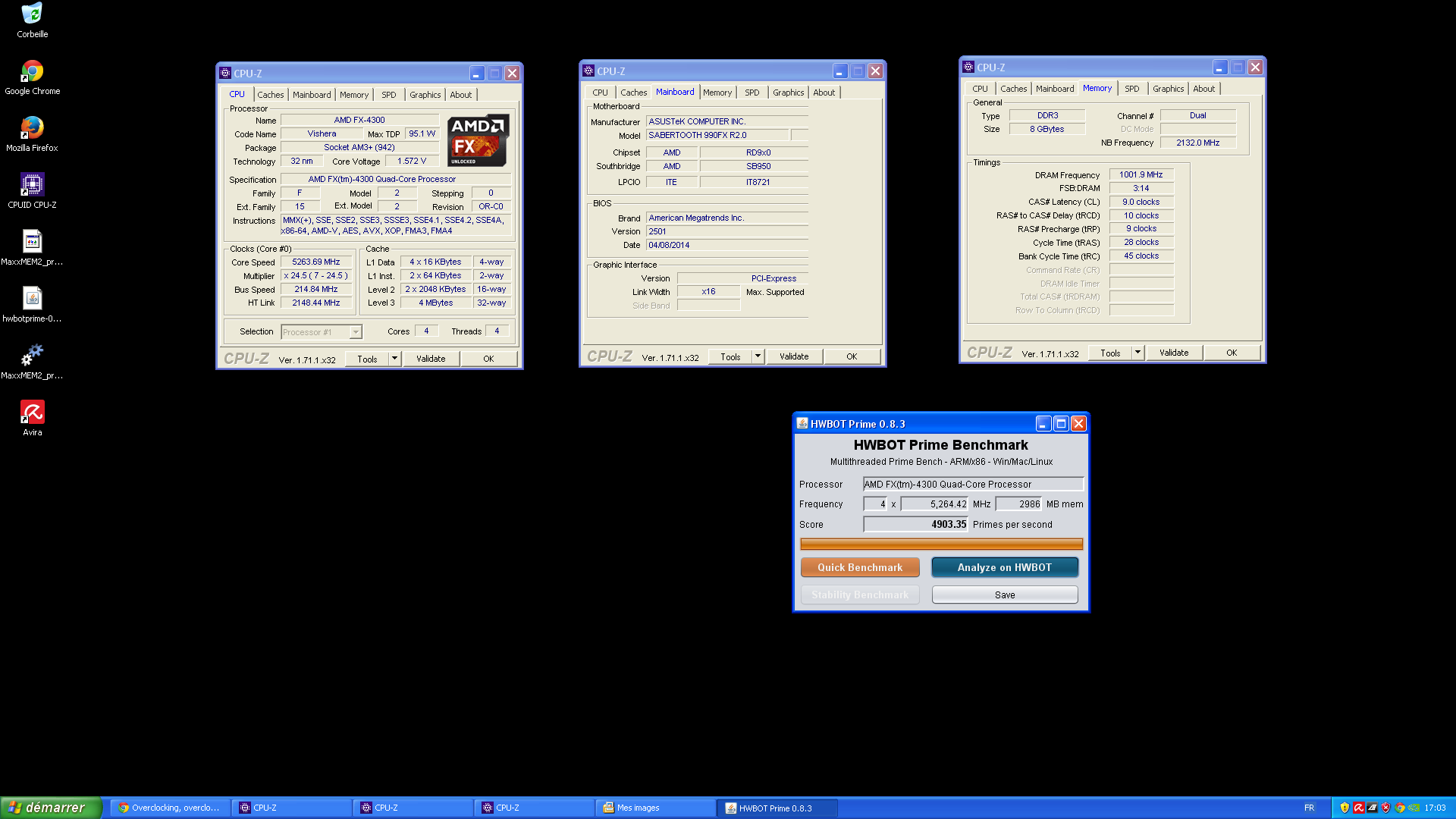Click CPU-Z title icon in Memory window

[968, 67]
